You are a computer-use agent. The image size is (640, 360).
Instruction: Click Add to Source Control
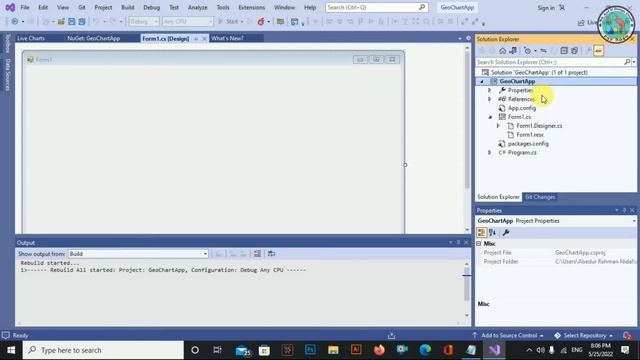(509, 336)
